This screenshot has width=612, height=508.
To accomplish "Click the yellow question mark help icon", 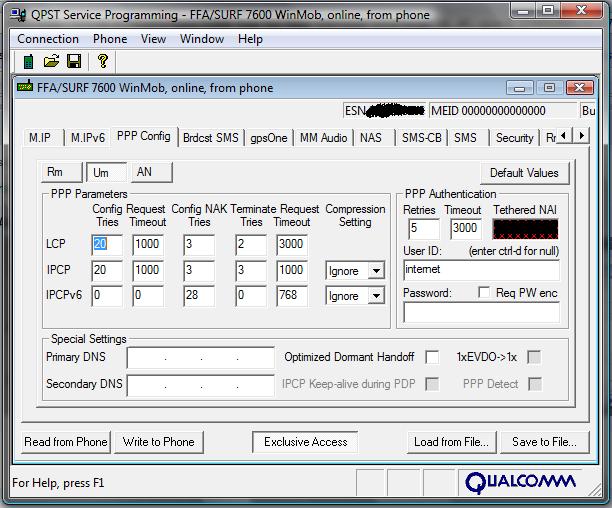I will (x=103, y=61).
